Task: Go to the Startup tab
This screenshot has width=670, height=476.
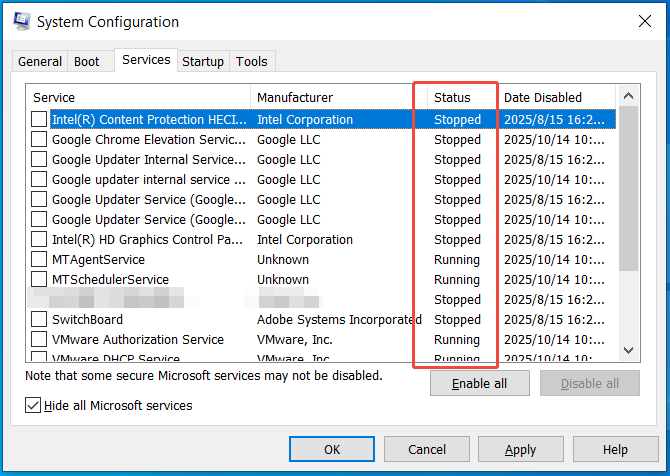Action: point(203,62)
